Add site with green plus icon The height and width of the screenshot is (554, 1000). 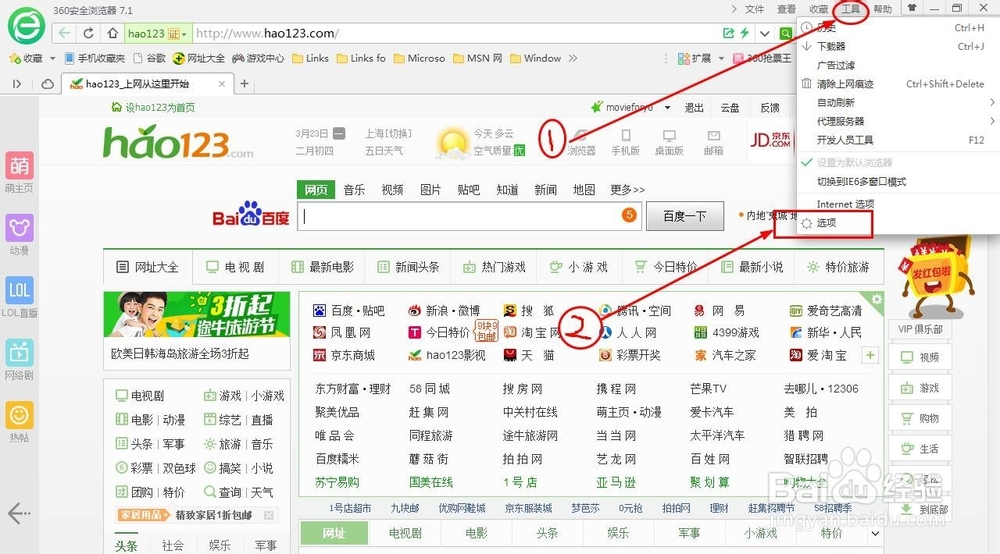pos(870,355)
